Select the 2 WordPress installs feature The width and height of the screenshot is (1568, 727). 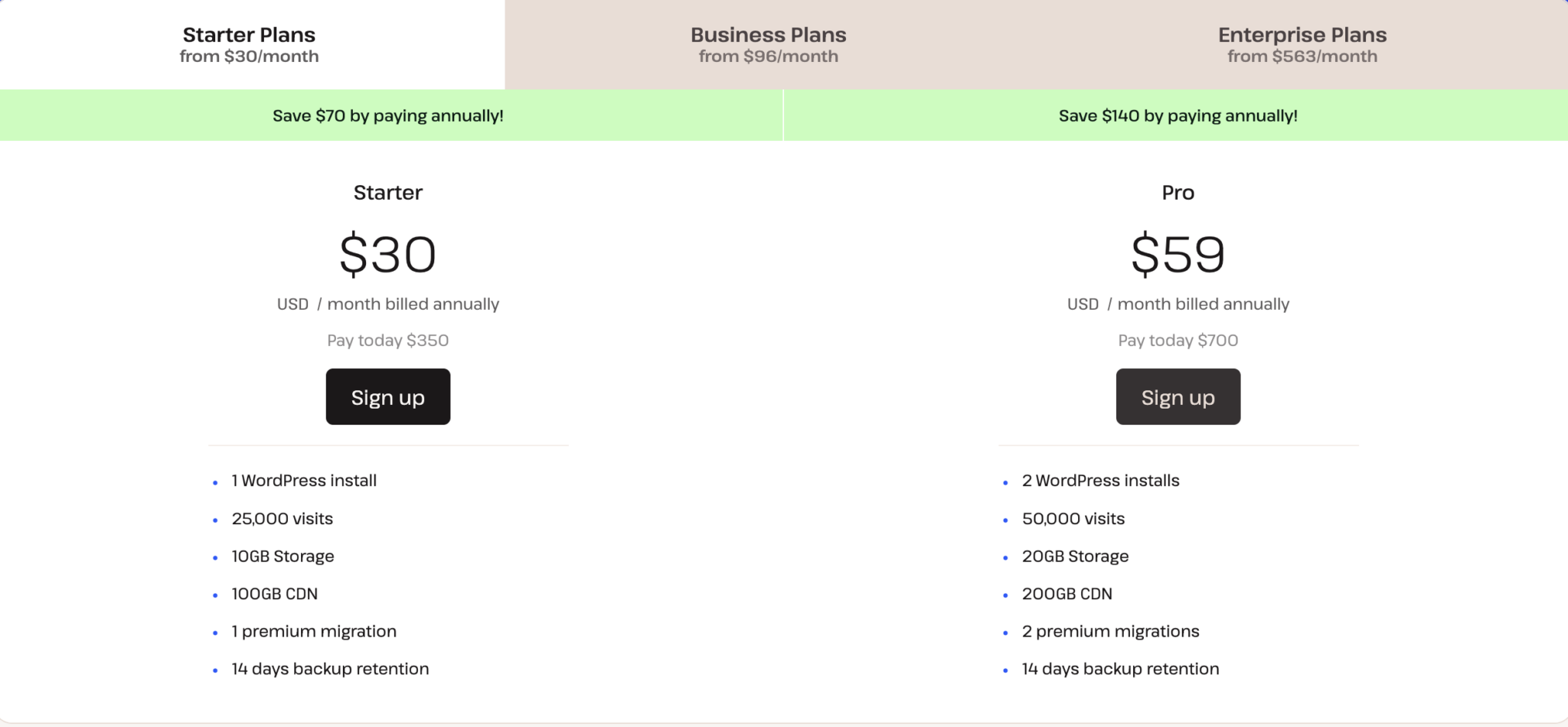(x=1100, y=481)
